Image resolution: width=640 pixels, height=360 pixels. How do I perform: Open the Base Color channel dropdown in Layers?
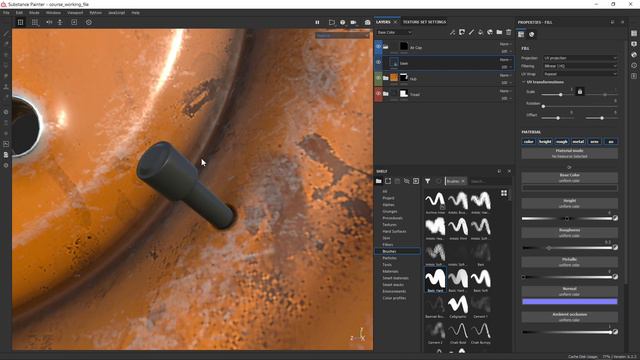coord(394,32)
